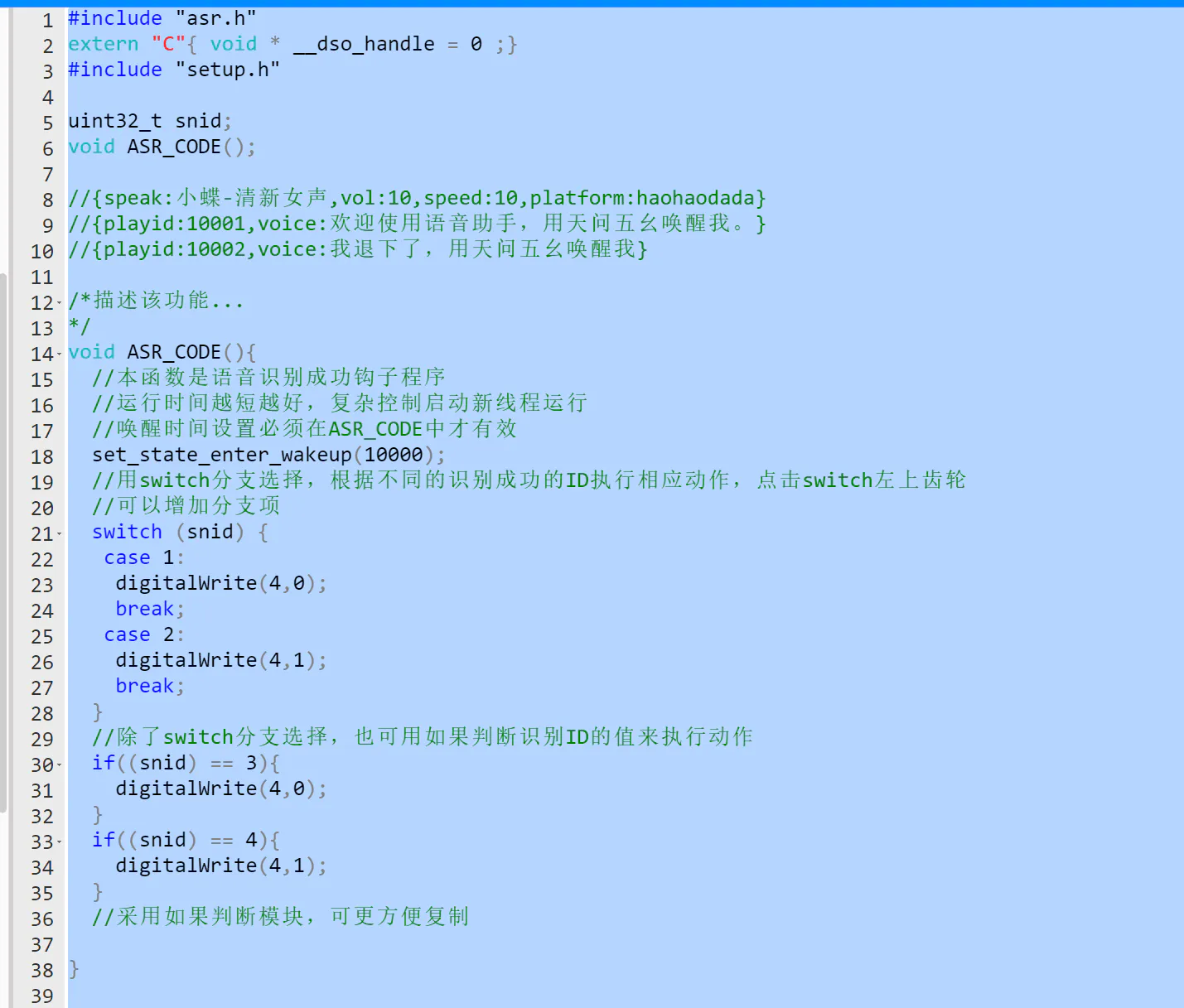Image resolution: width=1184 pixels, height=1008 pixels.
Task: Click the if((snid) == 3) condition
Action: [x=186, y=763]
